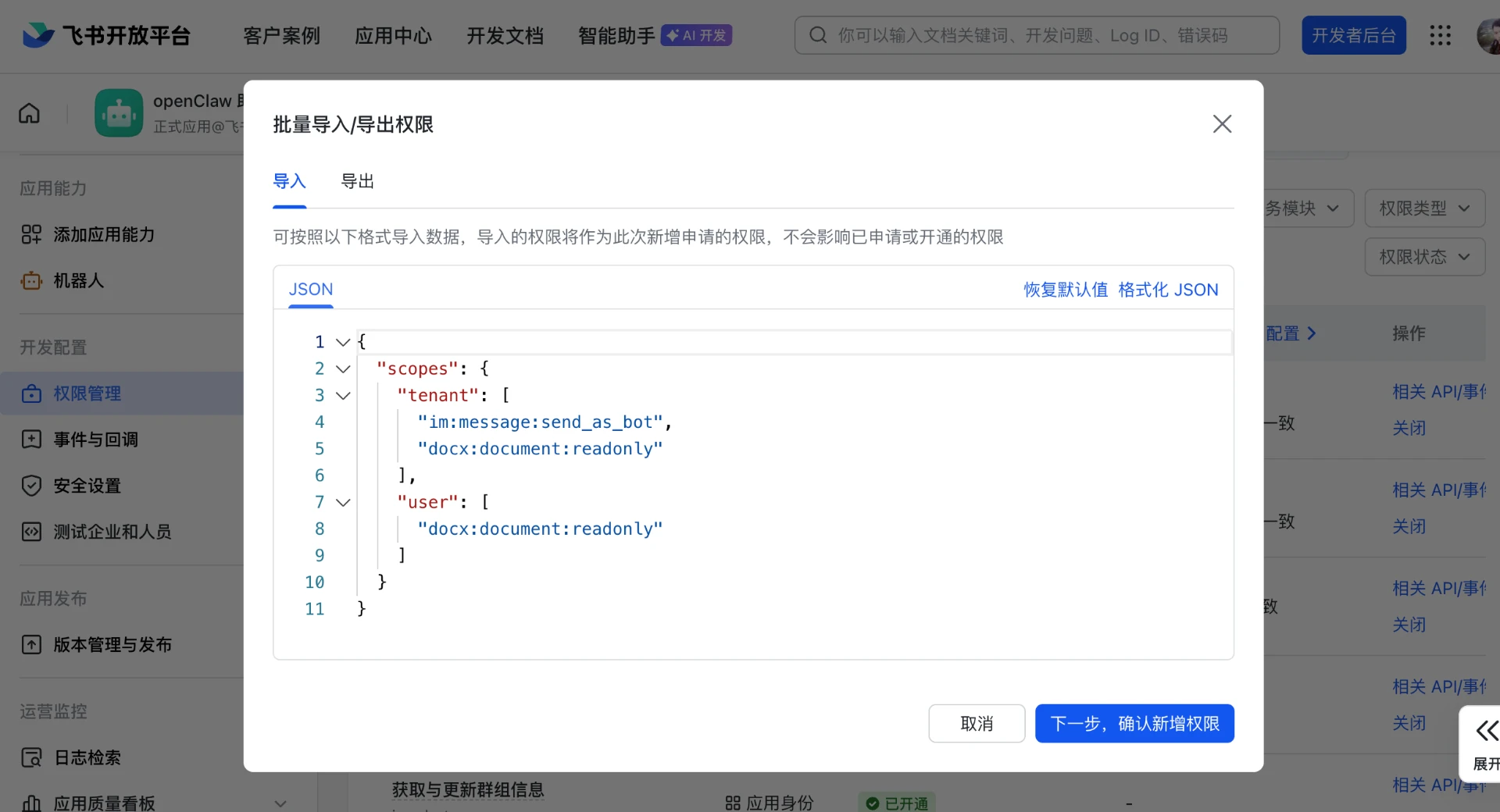The image size is (1500, 812).
Task: Switch to the 导出 export tab
Action: coord(358,181)
